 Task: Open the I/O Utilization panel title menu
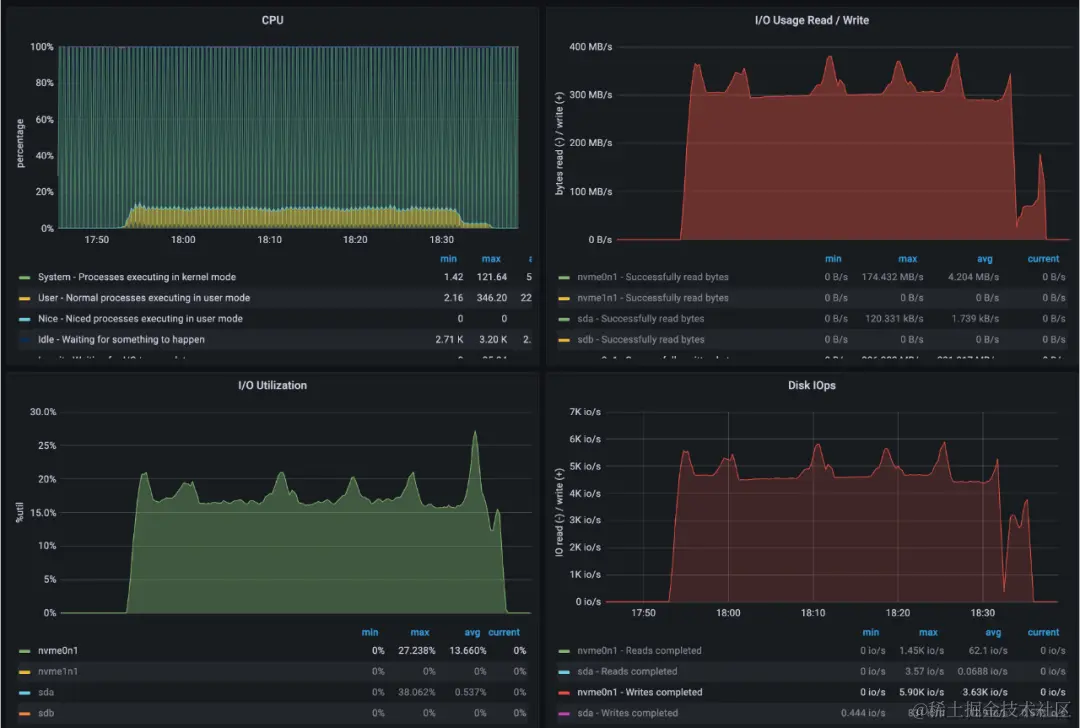[272, 386]
